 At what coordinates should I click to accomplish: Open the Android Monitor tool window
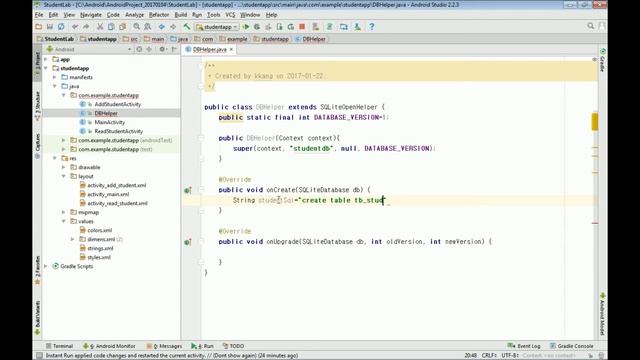pyautogui.click(x=109, y=346)
